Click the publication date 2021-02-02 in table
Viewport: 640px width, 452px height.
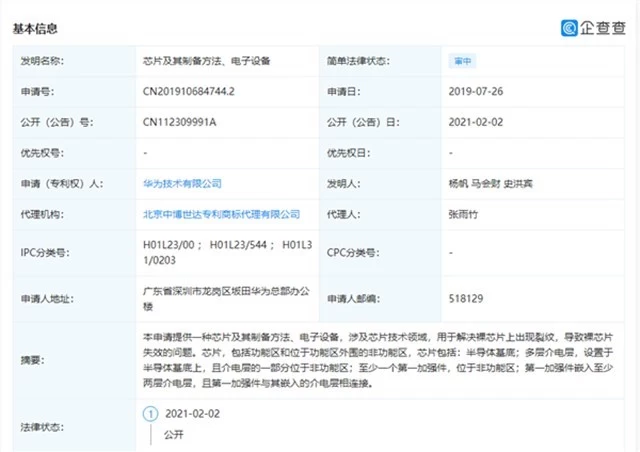[476, 122]
